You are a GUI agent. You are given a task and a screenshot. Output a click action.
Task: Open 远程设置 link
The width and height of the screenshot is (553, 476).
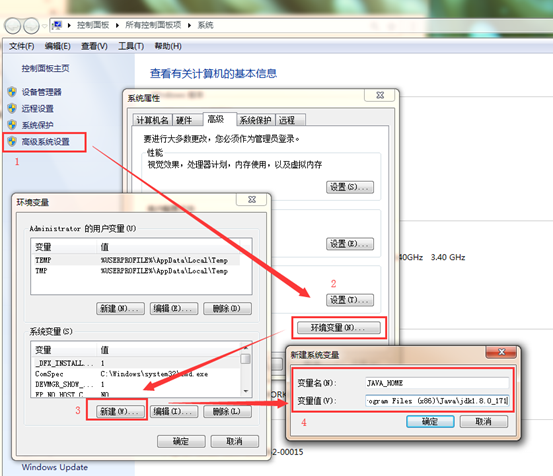point(37,109)
